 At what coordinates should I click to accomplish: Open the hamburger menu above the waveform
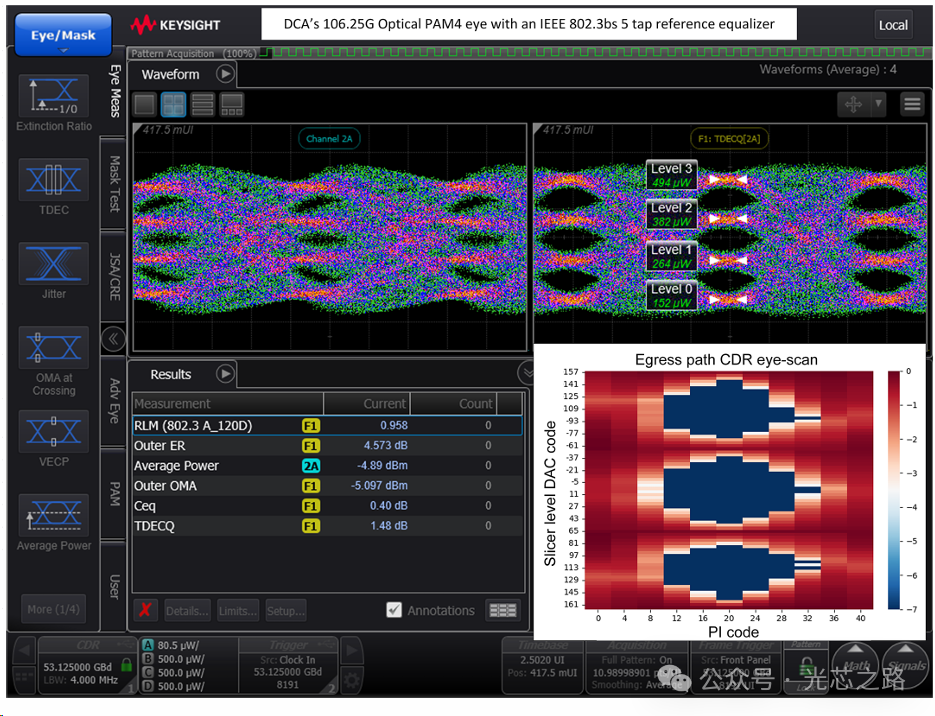pyautogui.click(x=911, y=103)
